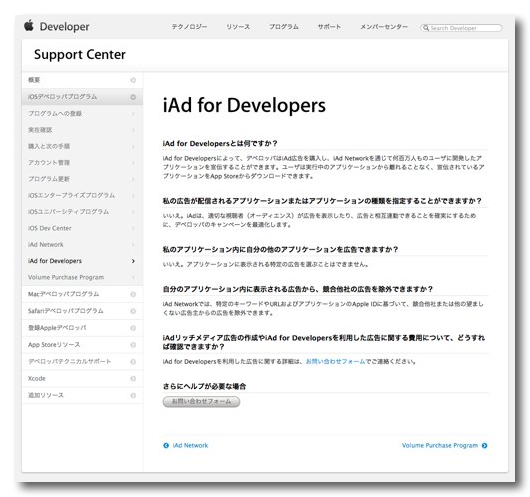Click the お問い合わせフォーム button
The image size is (530, 497).
pos(201,402)
